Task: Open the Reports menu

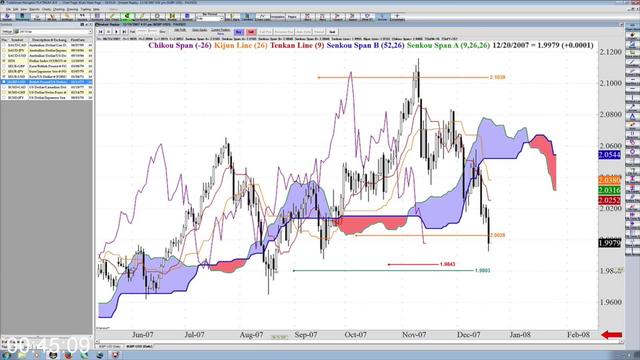Action: (x=35, y=9)
